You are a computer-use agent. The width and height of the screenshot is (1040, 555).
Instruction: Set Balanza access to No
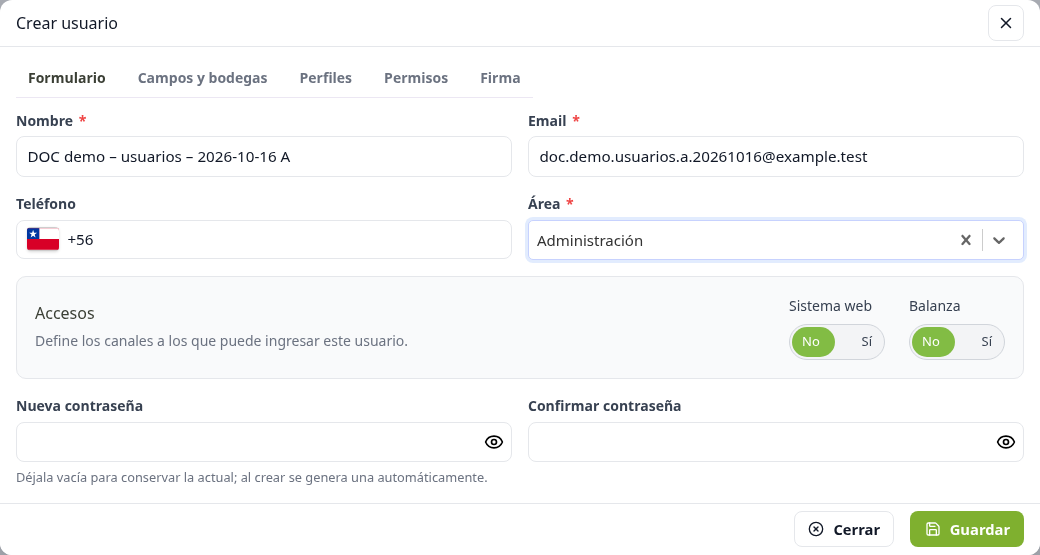(x=933, y=342)
